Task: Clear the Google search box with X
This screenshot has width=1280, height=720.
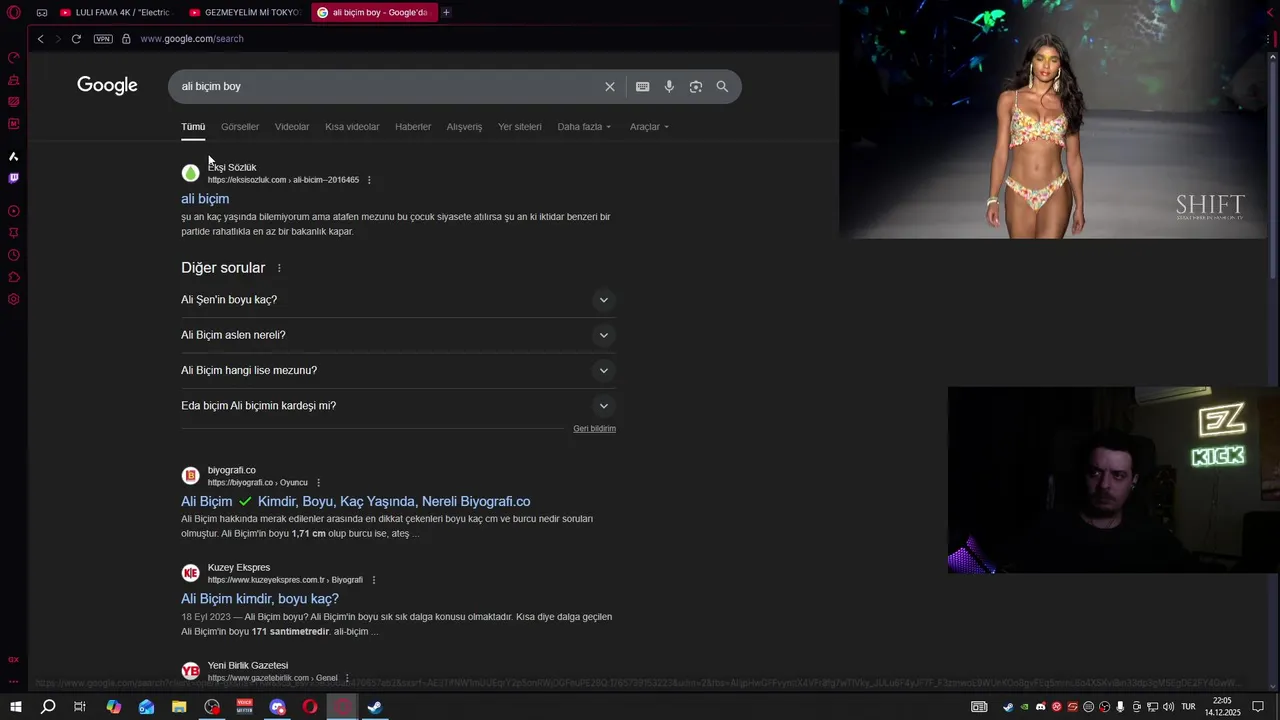Action: pos(610,87)
